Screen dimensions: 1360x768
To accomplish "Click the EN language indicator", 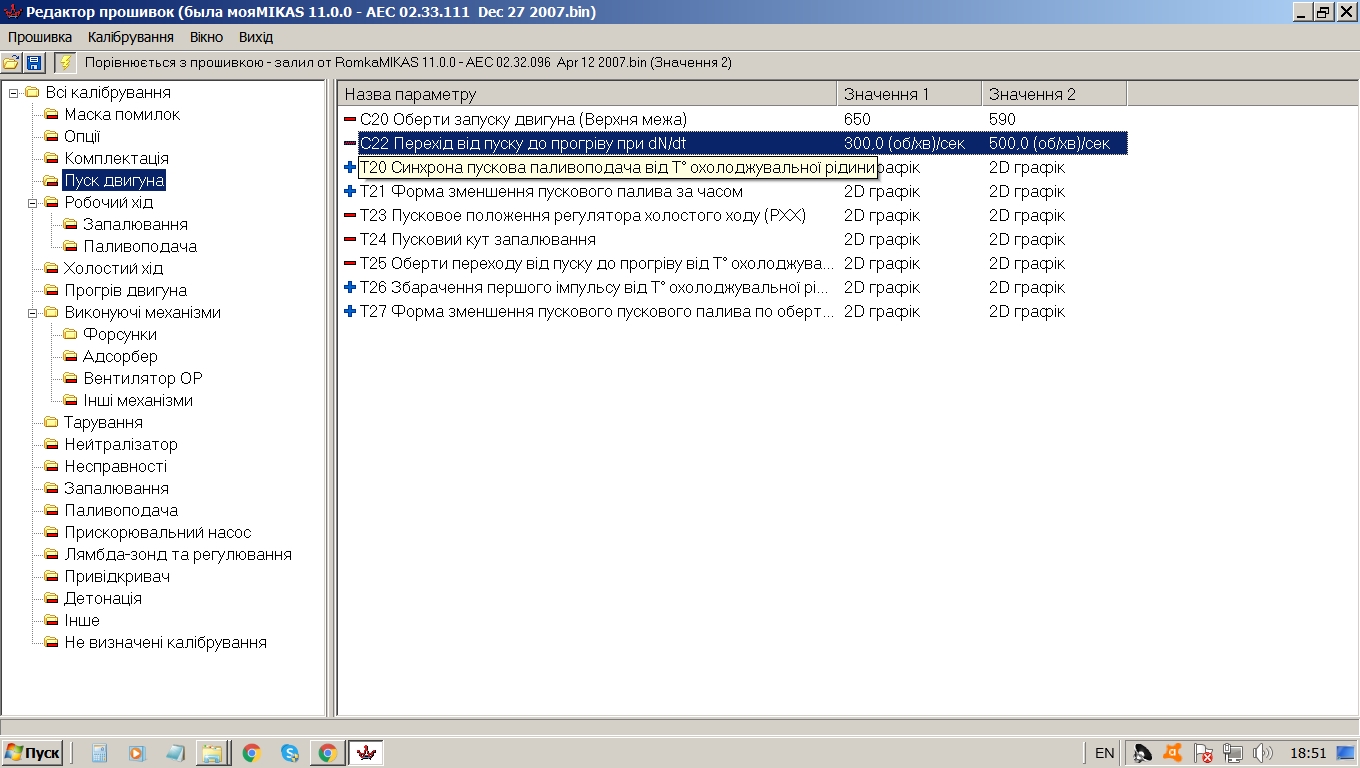I will [x=1104, y=753].
